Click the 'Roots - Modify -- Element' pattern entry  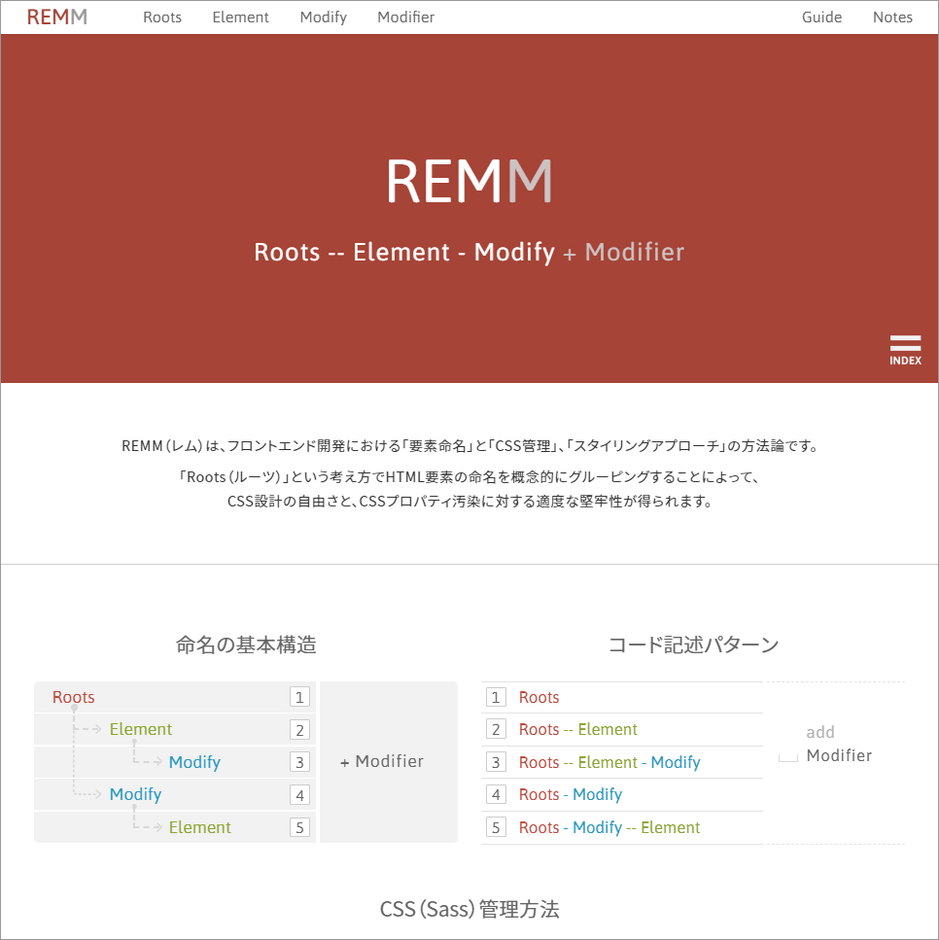tap(608, 827)
